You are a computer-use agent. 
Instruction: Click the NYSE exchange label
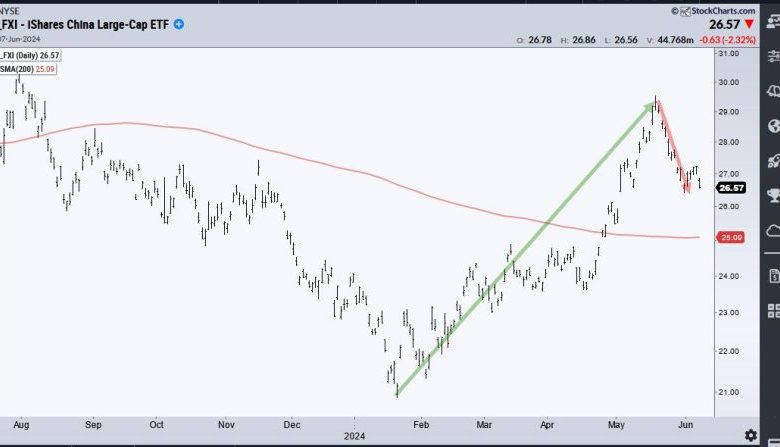[x=9, y=11]
